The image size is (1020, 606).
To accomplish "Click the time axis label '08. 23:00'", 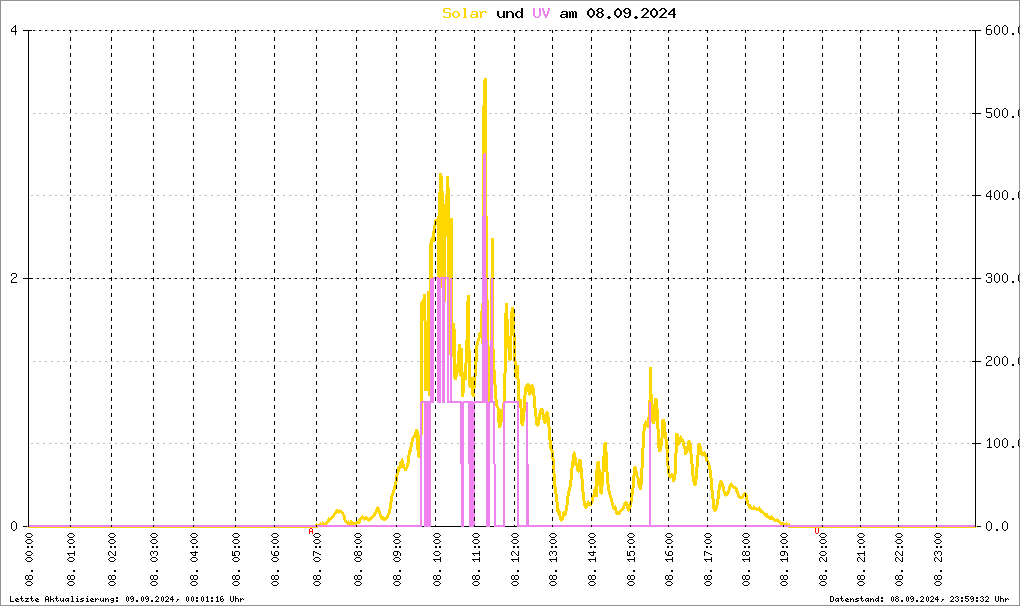I will tap(937, 559).
